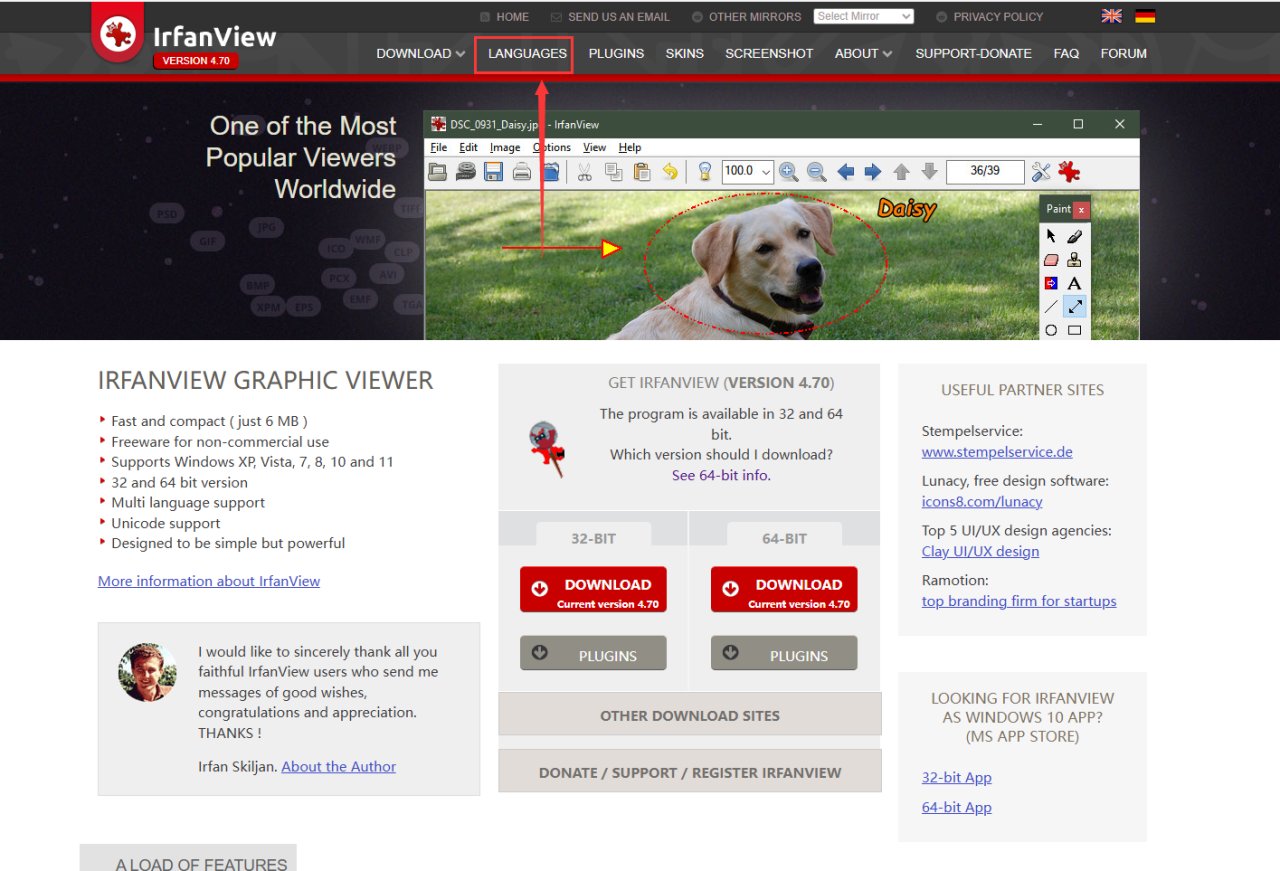Open More information about IrfanView

tap(209, 581)
